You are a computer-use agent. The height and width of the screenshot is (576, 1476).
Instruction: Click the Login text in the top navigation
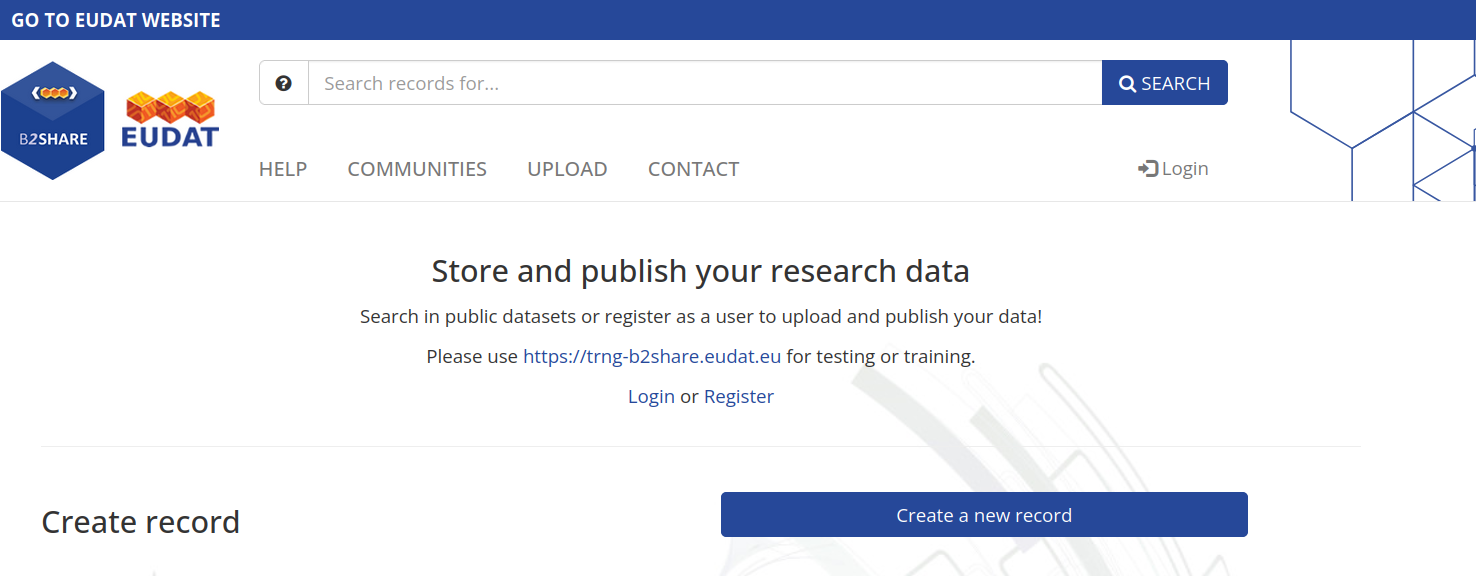click(x=1185, y=169)
